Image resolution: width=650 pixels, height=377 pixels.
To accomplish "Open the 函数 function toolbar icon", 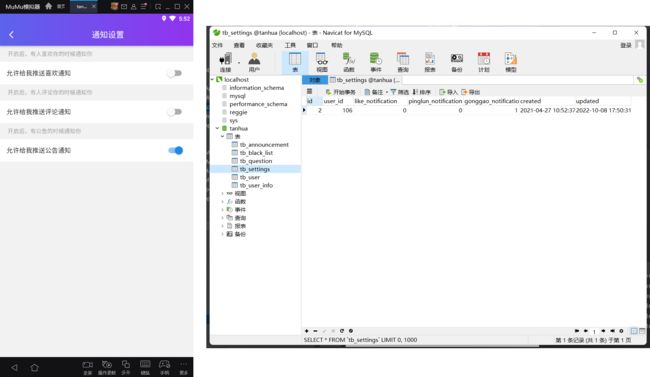I will (349, 62).
